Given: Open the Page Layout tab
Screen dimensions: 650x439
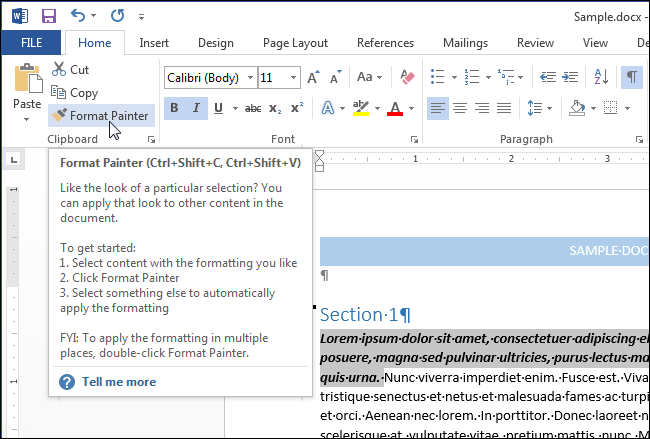Looking at the screenshot, I should 295,43.
